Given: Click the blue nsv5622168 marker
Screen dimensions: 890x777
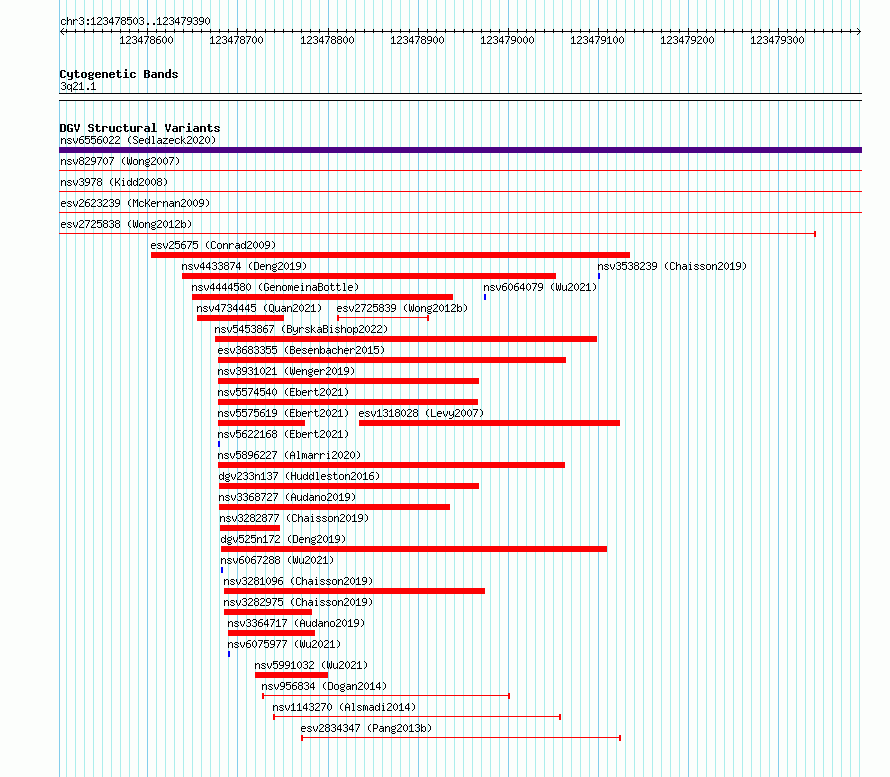Looking at the screenshot, I should coord(219,444).
